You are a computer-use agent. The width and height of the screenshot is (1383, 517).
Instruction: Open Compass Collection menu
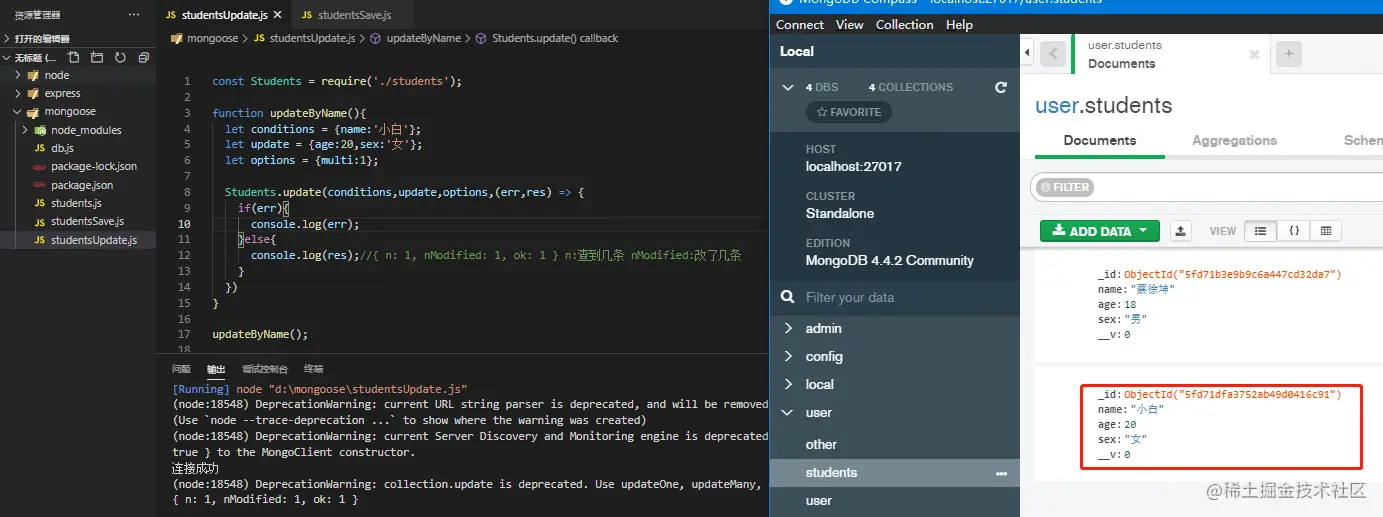905,24
